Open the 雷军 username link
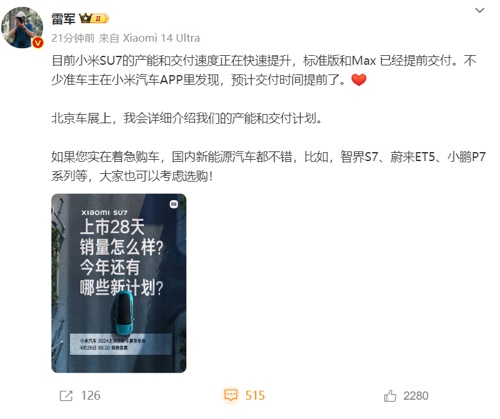The width and height of the screenshot is (500, 419). coord(63,19)
